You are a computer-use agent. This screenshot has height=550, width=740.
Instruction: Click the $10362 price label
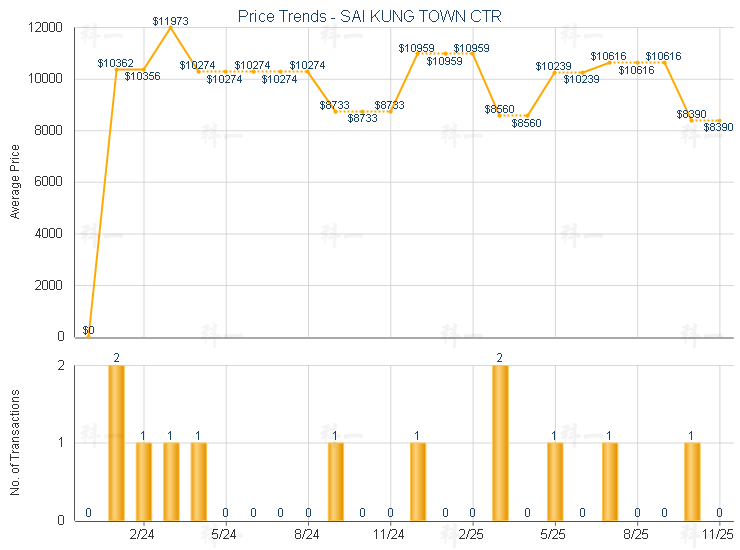click(116, 63)
